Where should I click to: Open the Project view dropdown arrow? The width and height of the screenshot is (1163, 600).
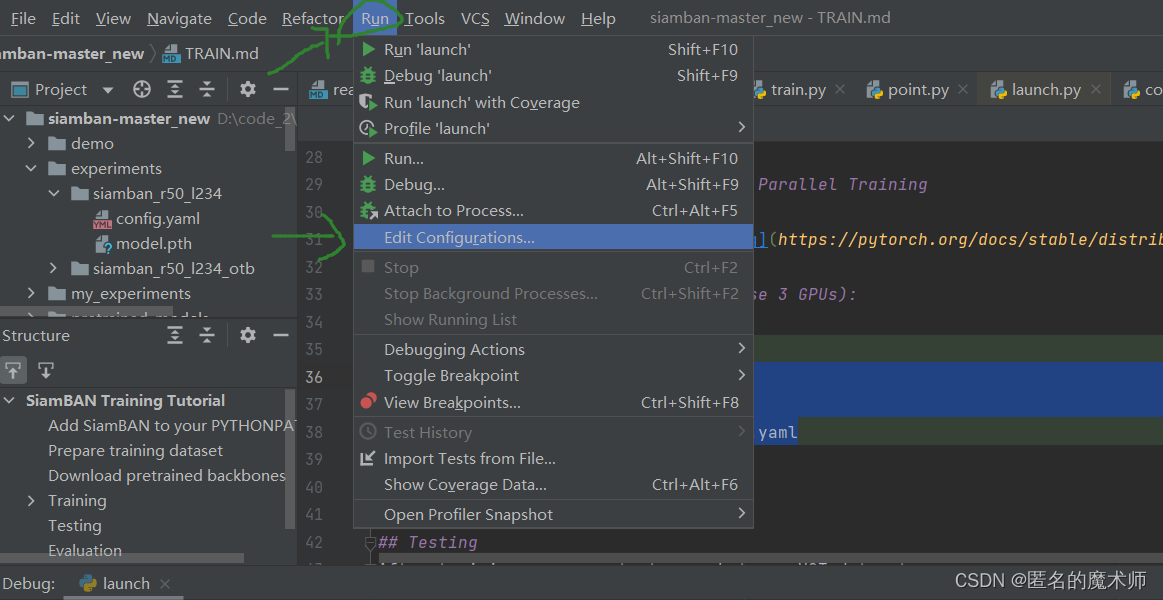(x=106, y=89)
